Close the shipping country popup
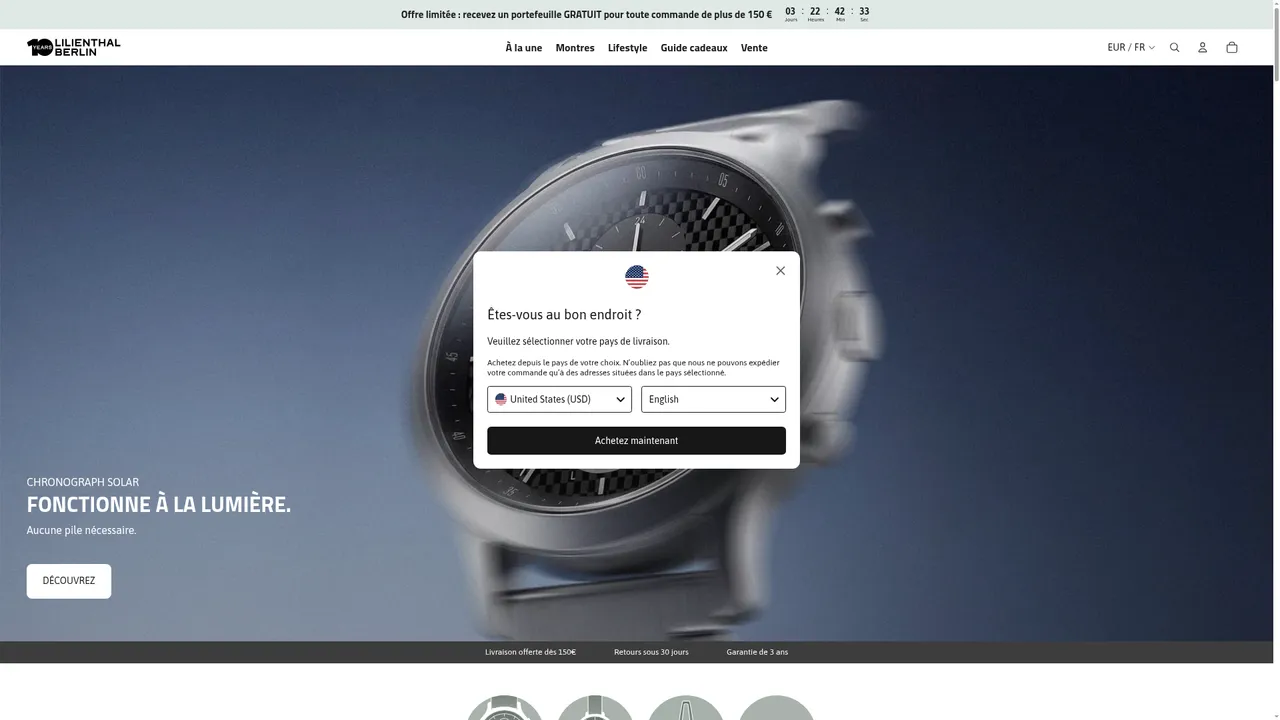This screenshot has height=720, width=1280. [781, 271]
